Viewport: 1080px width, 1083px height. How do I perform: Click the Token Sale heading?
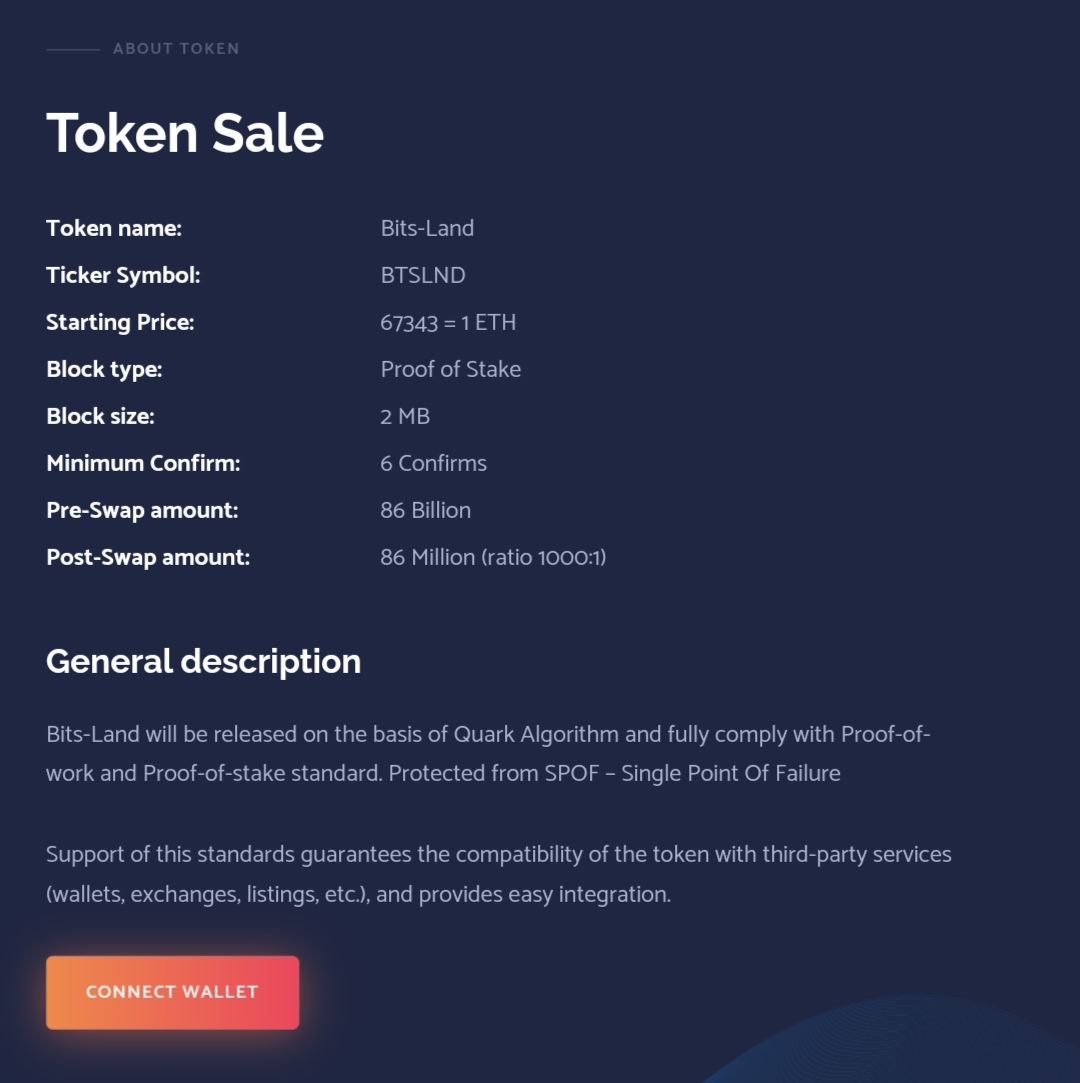coord(184,133)
